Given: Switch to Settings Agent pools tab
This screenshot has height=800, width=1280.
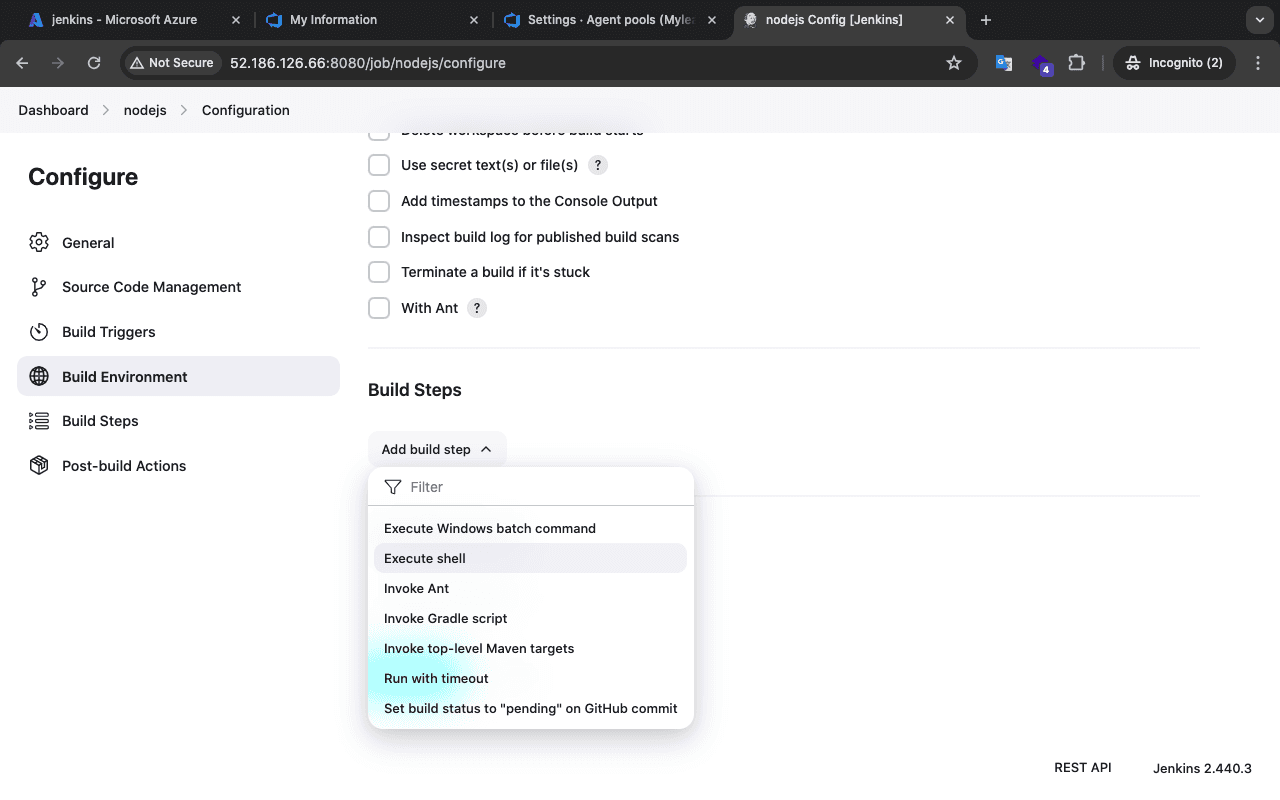Looking at the screenshot, I should point(610,20).
